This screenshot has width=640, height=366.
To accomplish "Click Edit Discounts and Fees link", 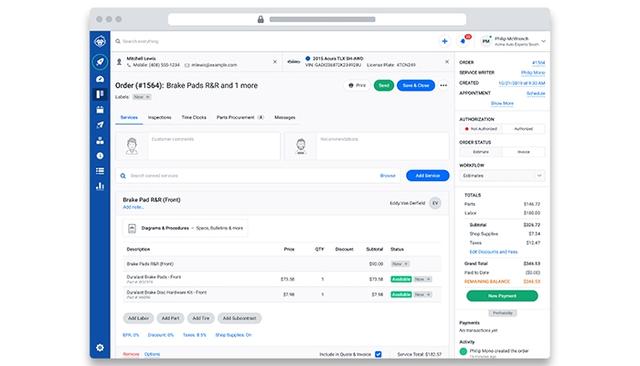I will pos(493,252).
